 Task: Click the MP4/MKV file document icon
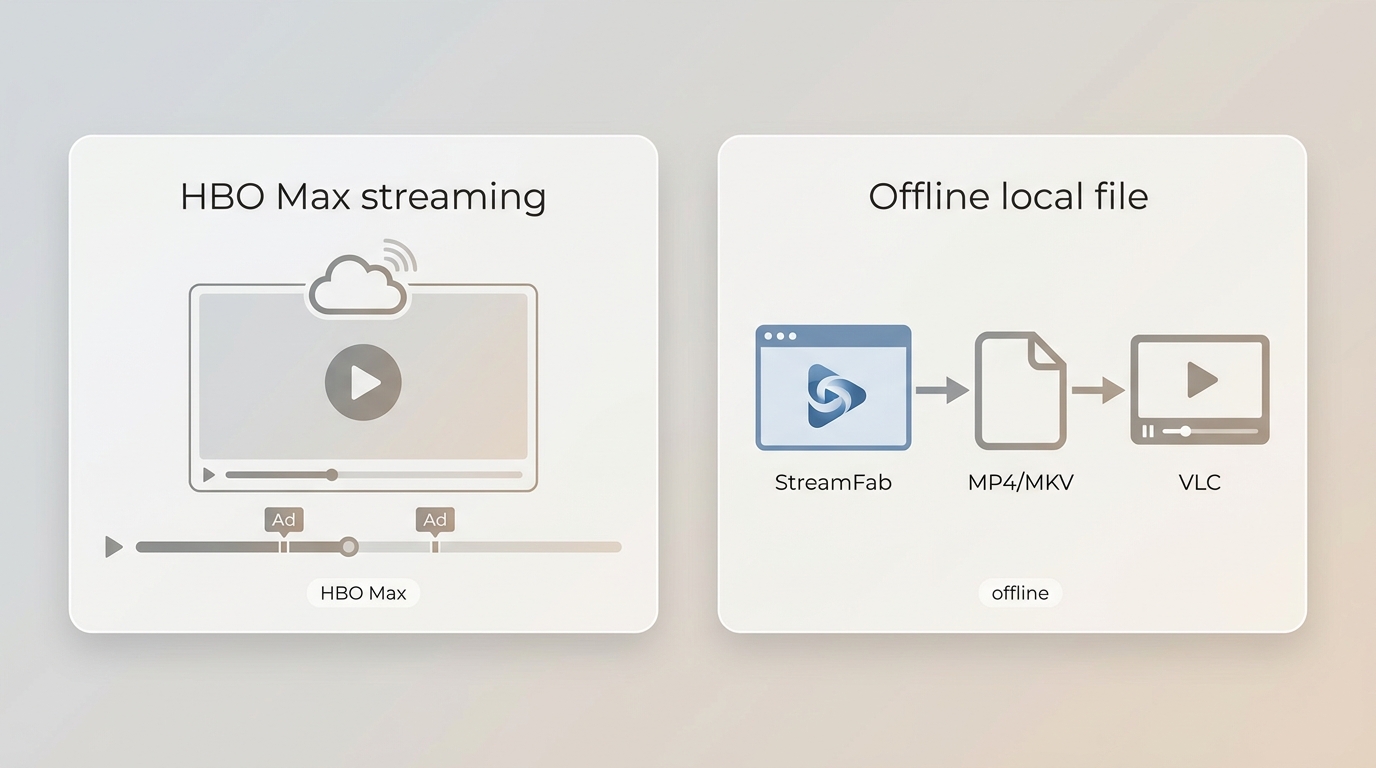click(x=1020, y=390)
